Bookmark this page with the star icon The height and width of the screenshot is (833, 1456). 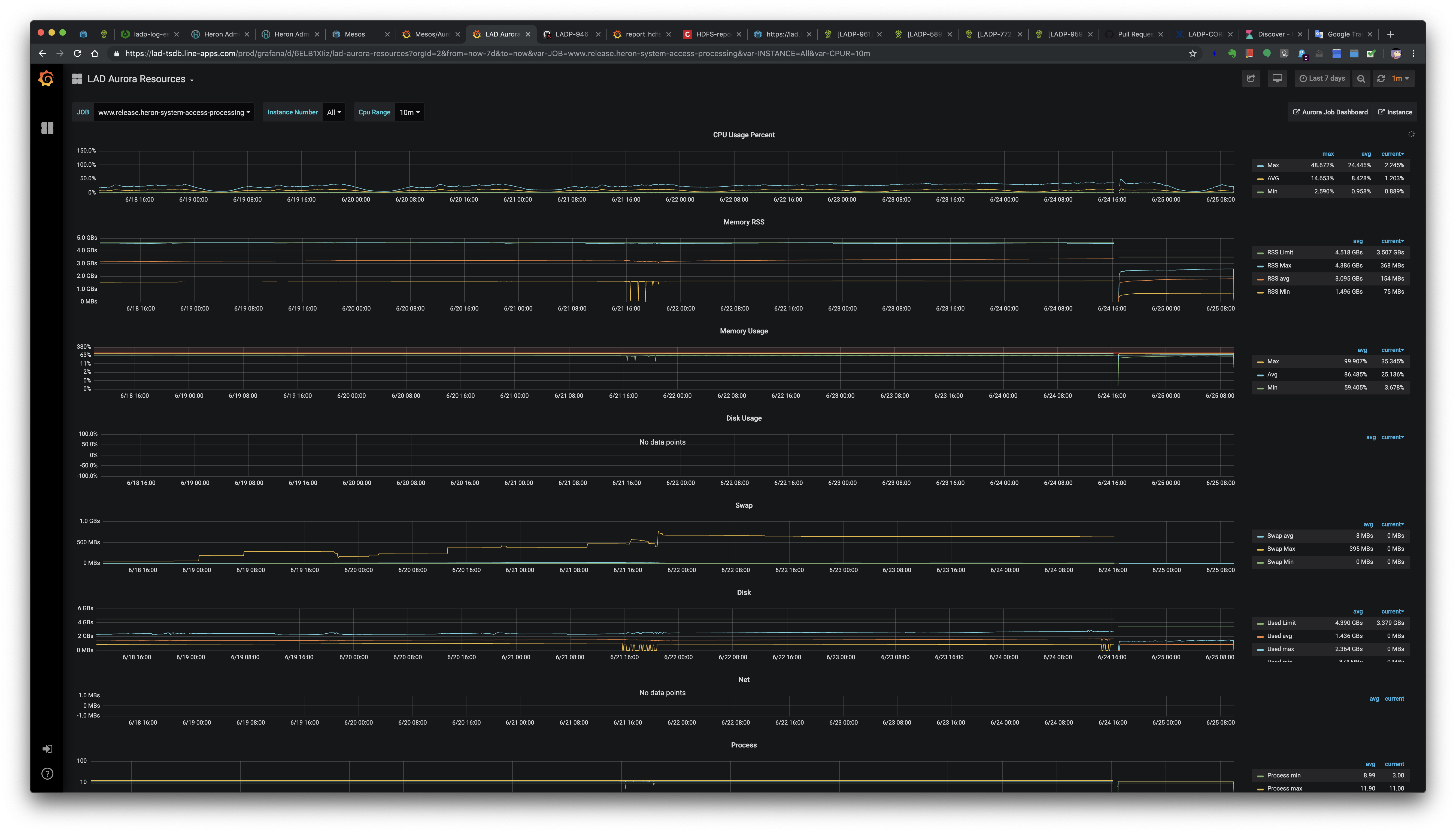1192,54
